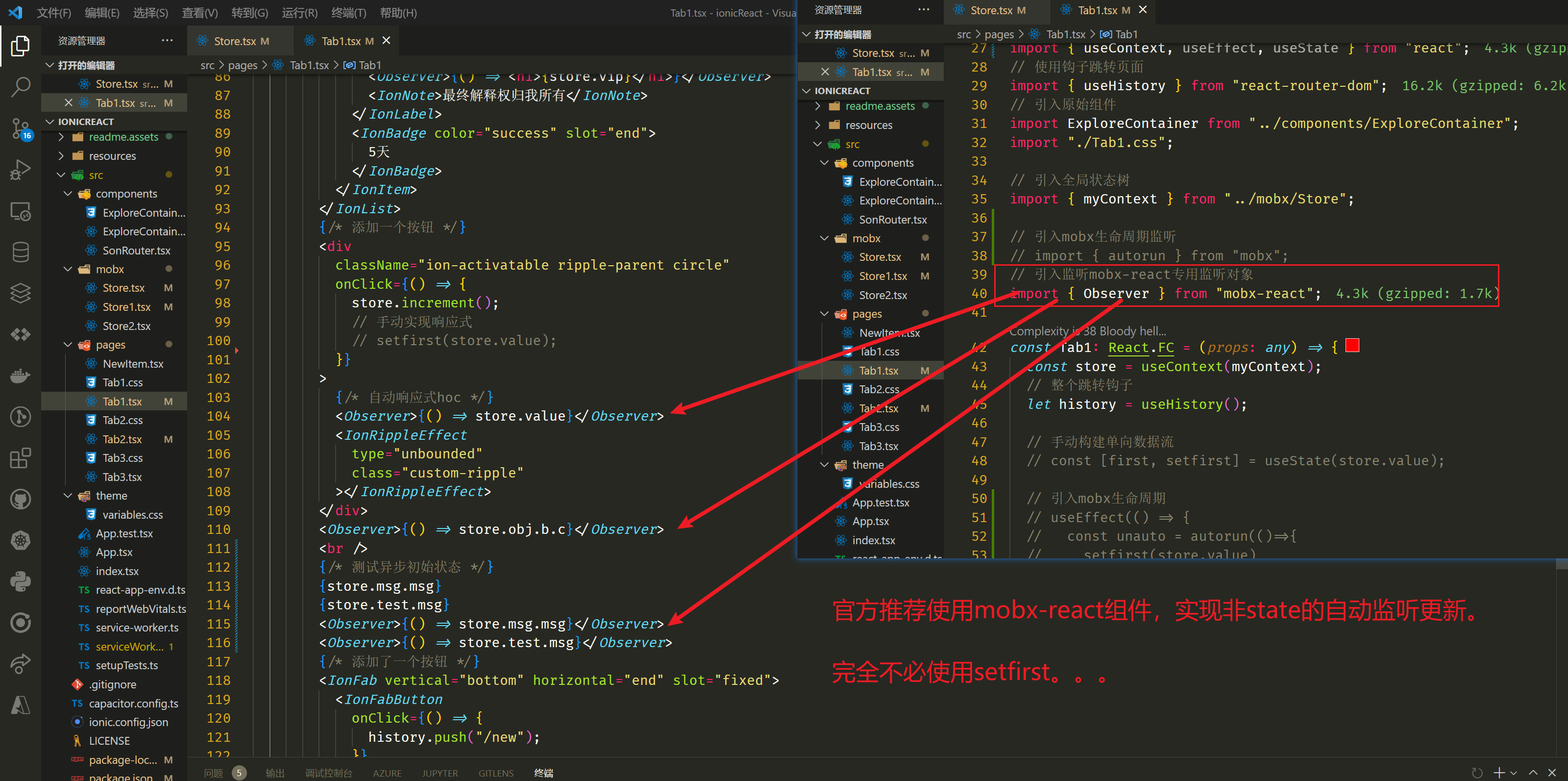Open the Search view in activity bar
The height and width of the screenshot is (781, 1568).
pos(20,87)
